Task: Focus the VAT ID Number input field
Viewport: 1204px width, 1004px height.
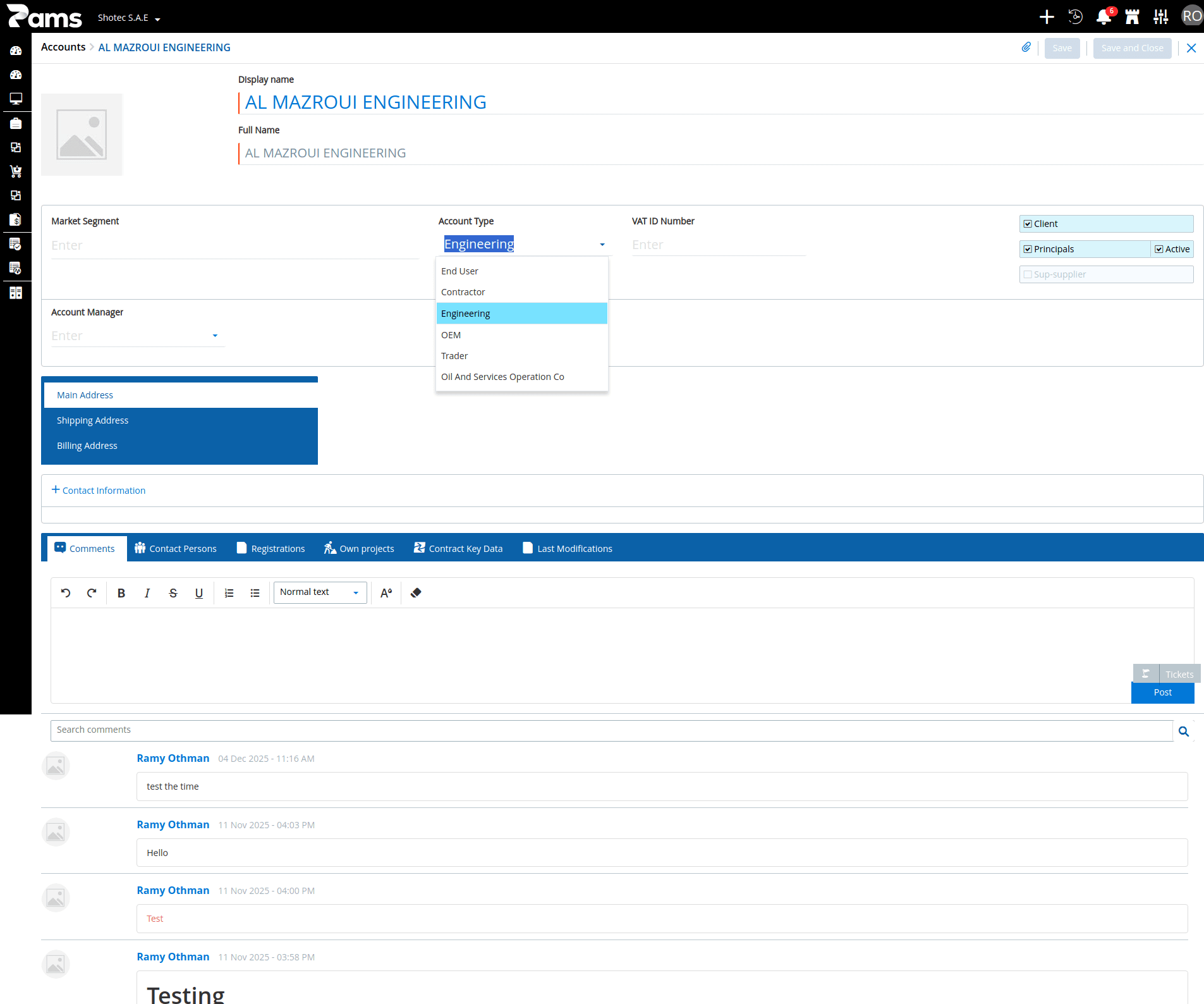Action: [719, 245]
